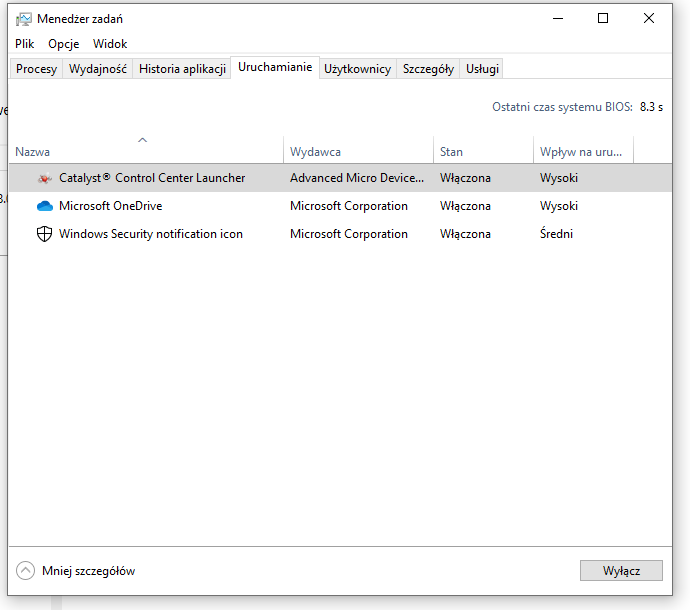Open the Opcje menu
This screenshot has height=610, width=690.
pyautogui.click(x=64, y=44)
